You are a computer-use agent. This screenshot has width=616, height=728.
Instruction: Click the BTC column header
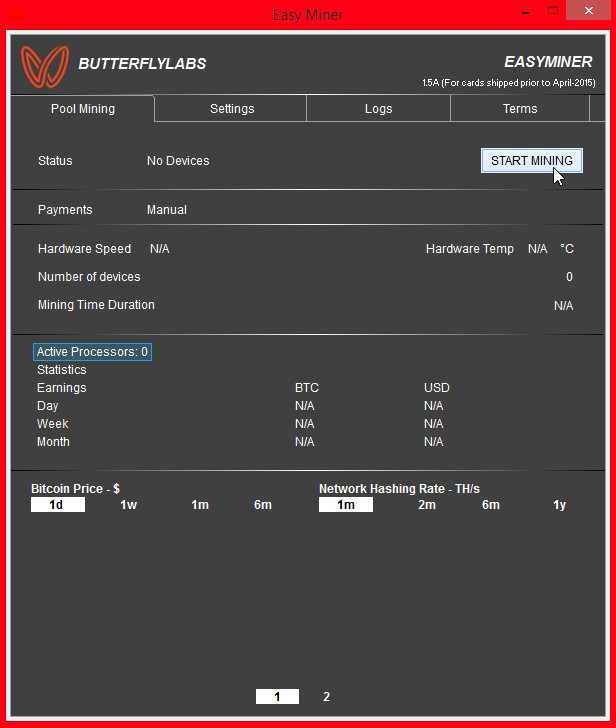307,388
